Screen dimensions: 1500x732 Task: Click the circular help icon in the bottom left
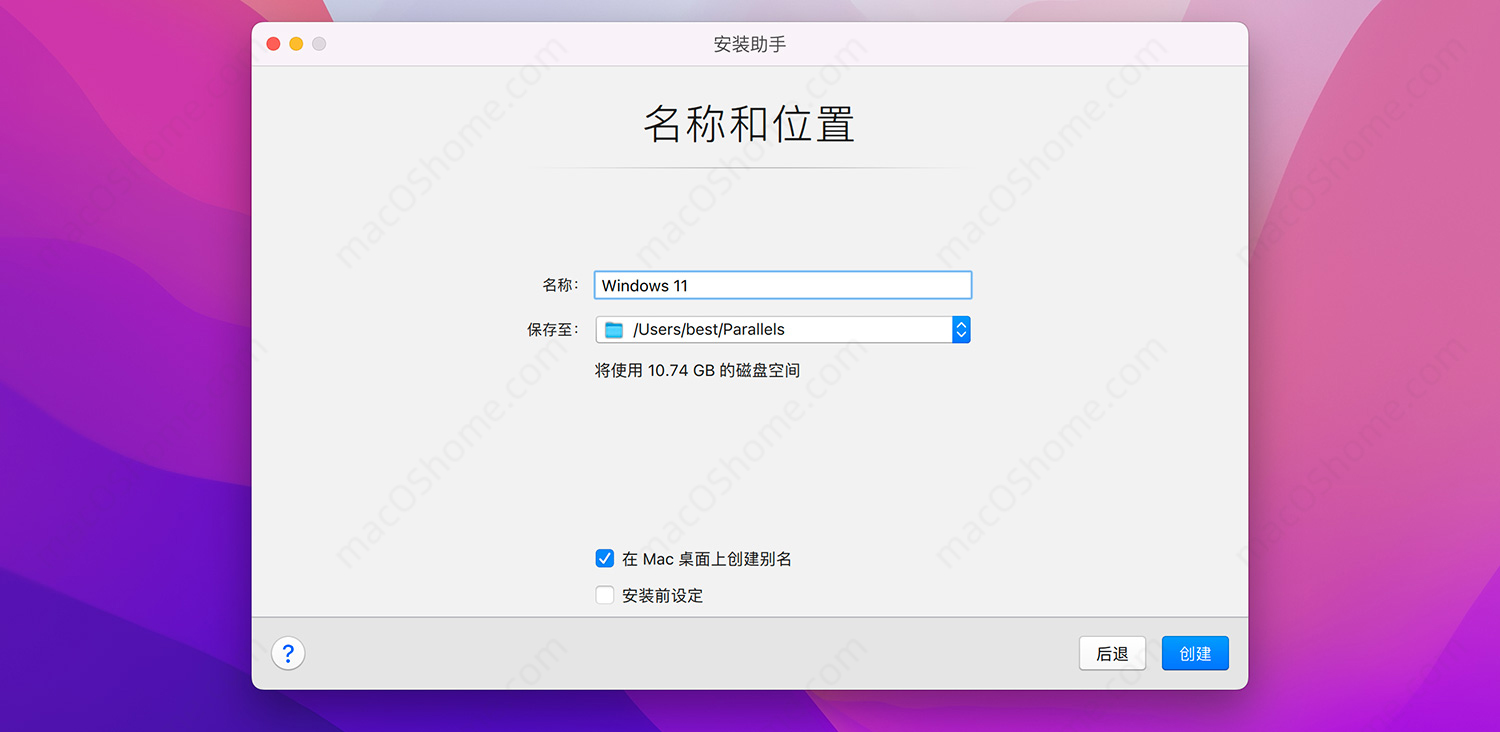click(288, 652)
